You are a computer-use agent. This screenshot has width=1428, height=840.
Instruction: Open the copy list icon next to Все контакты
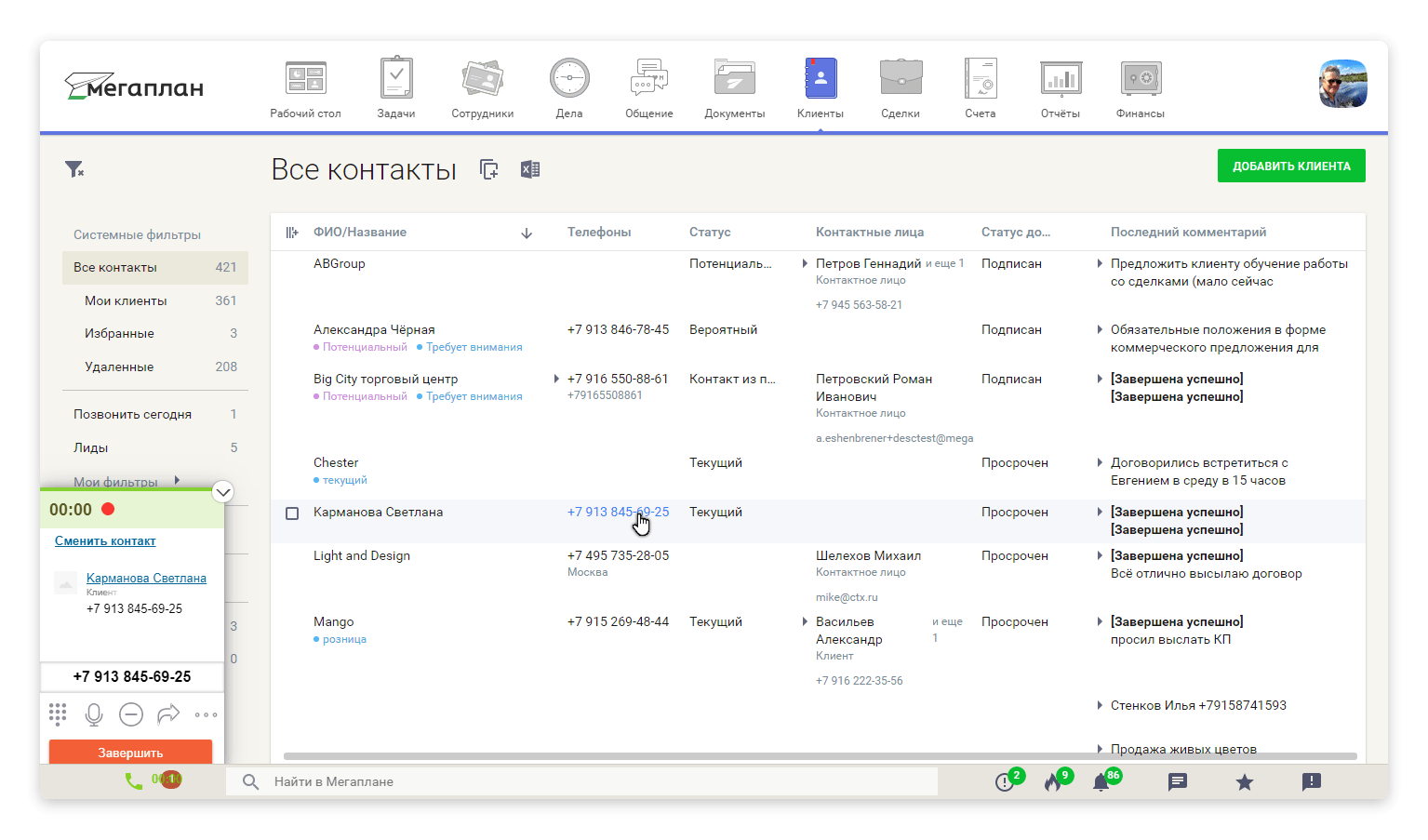point(488,168)
